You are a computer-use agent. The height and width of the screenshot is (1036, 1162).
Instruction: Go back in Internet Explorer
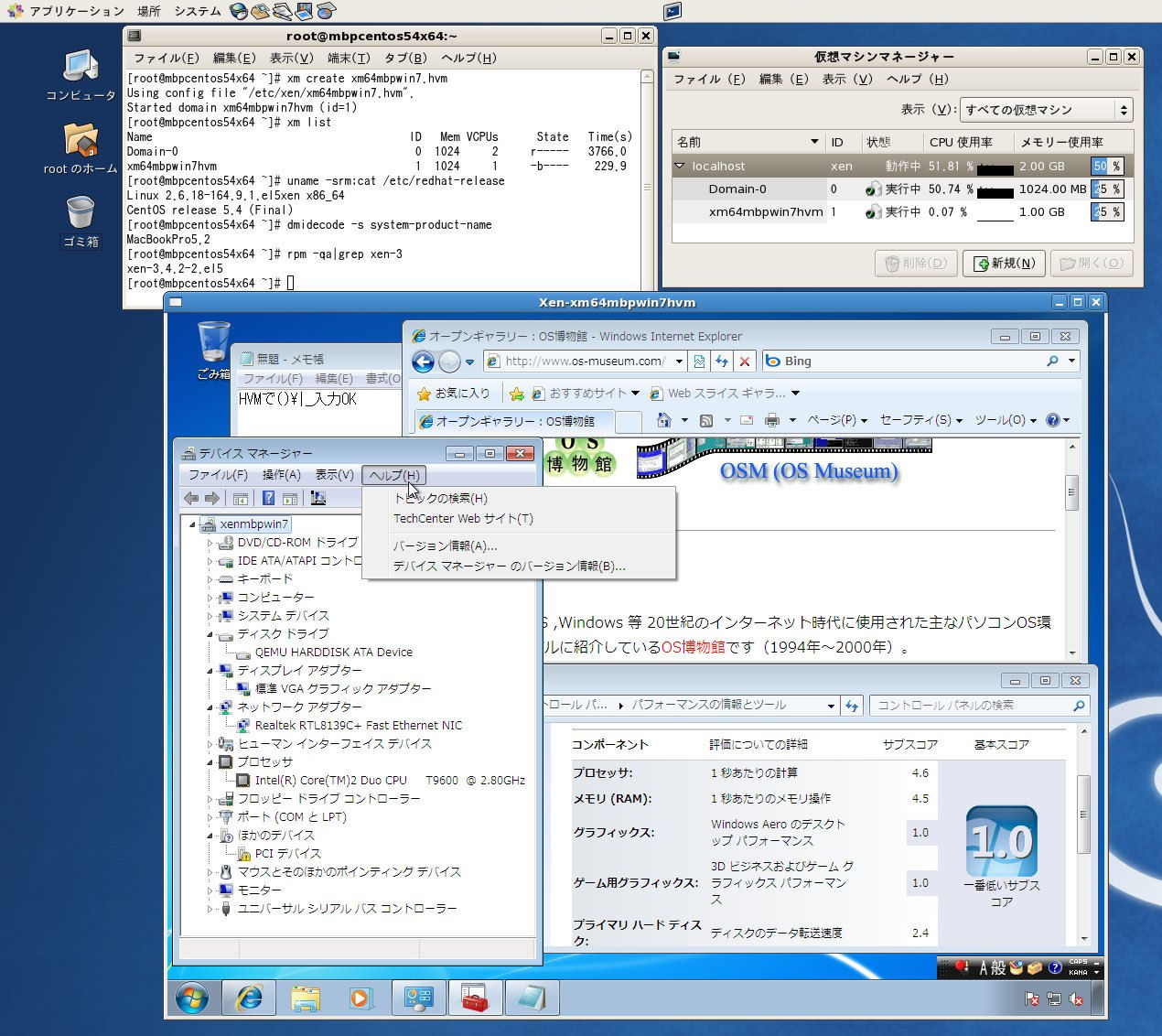coord(423,362)
